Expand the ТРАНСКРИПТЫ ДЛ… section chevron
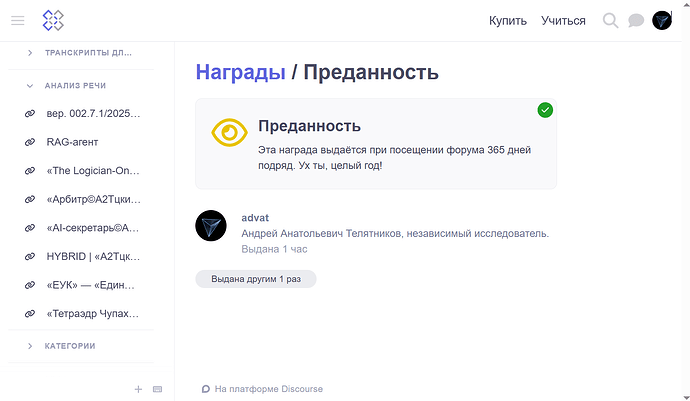Viewport: 690px width, 401px height. point(30,53)
